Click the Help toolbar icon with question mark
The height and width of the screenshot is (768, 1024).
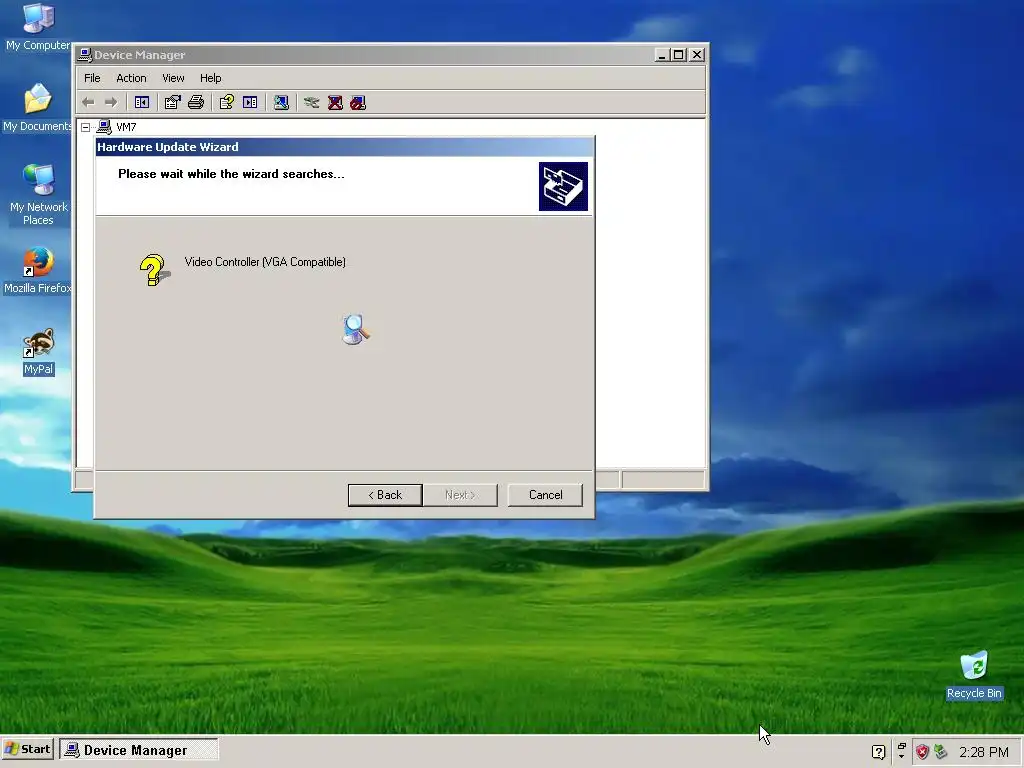click(x=227, y=103)
